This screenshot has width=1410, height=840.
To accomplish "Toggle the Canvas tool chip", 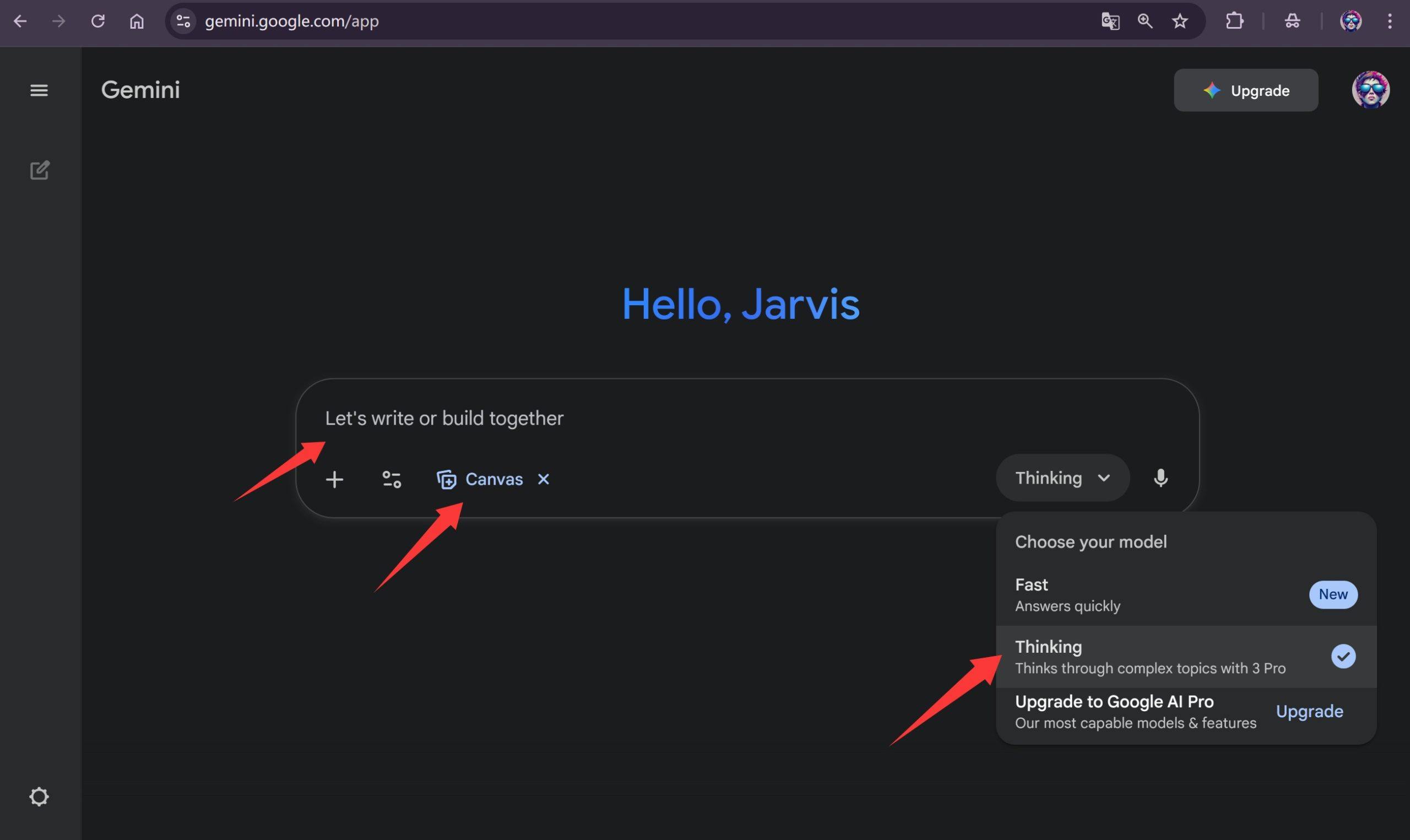I will pyautogui.click(x=481, y=479).
